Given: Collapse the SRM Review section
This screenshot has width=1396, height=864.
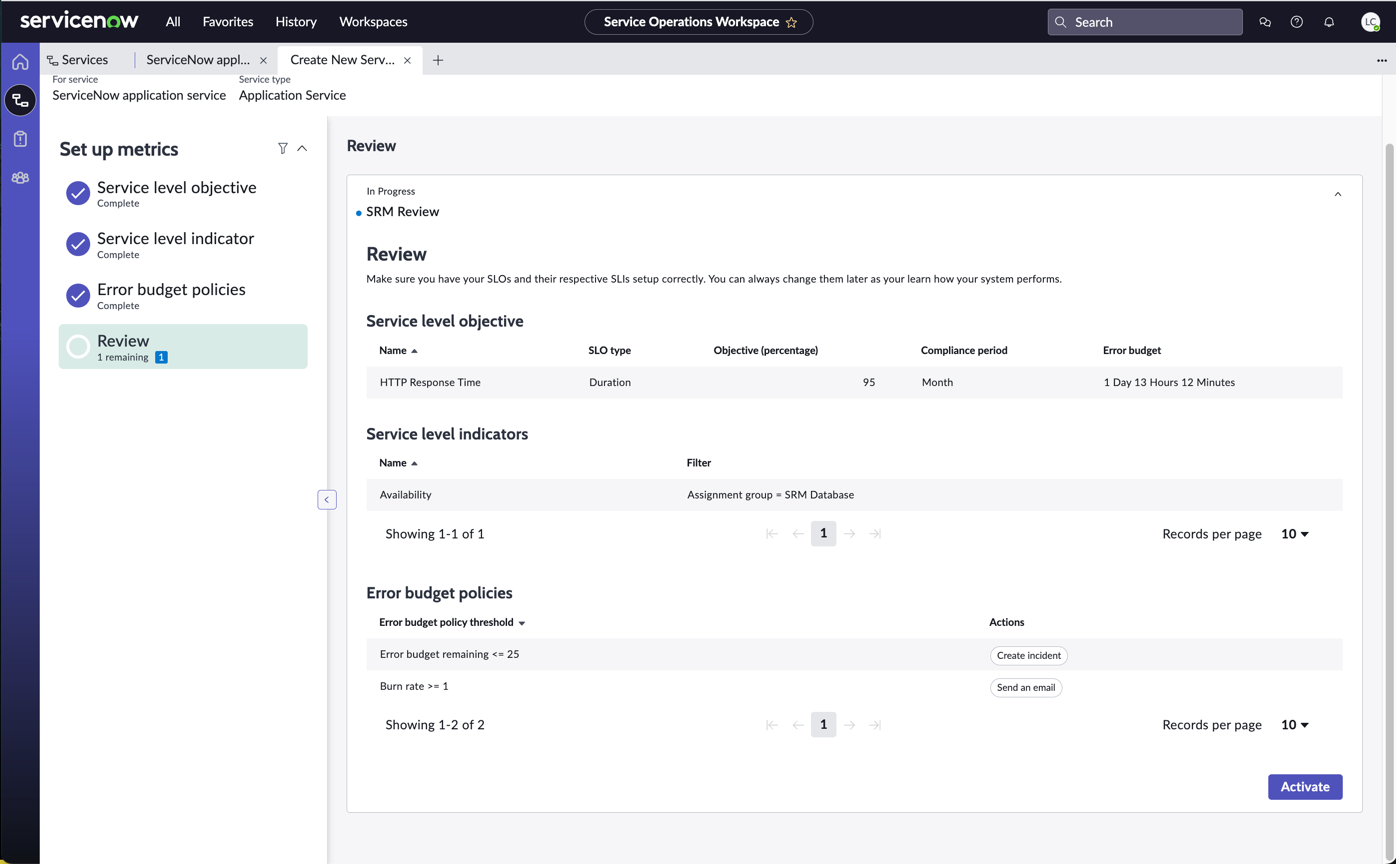Looking at the screenshot, I should point(1338,194).
